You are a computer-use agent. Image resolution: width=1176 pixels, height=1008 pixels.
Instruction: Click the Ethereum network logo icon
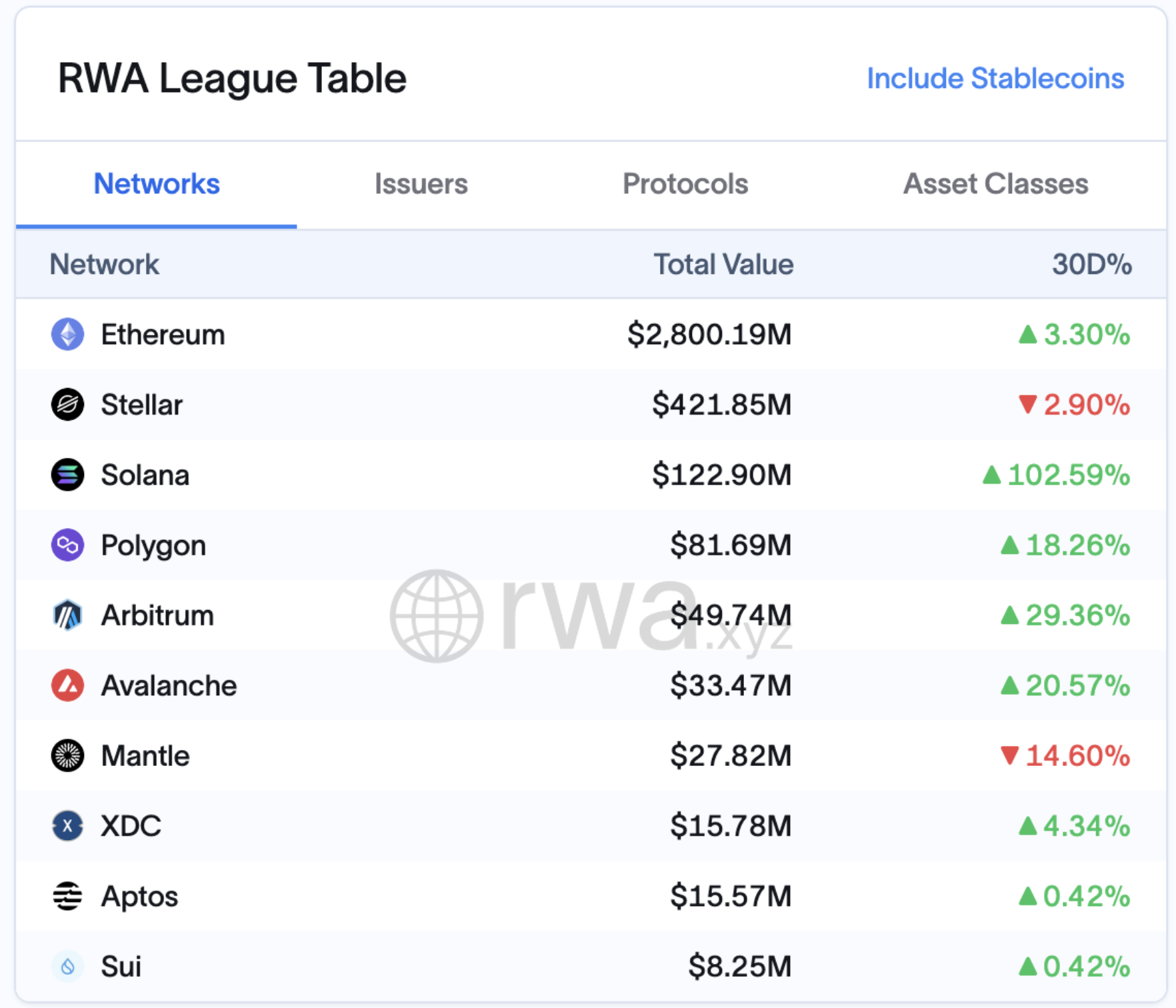[67, 334]
